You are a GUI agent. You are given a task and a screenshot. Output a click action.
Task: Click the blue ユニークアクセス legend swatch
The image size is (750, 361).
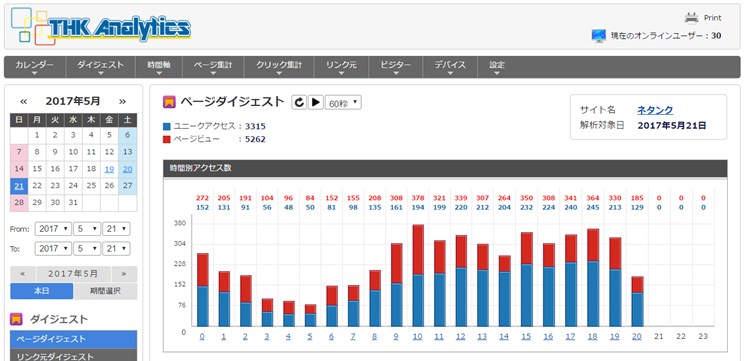(x=166, y=127)
